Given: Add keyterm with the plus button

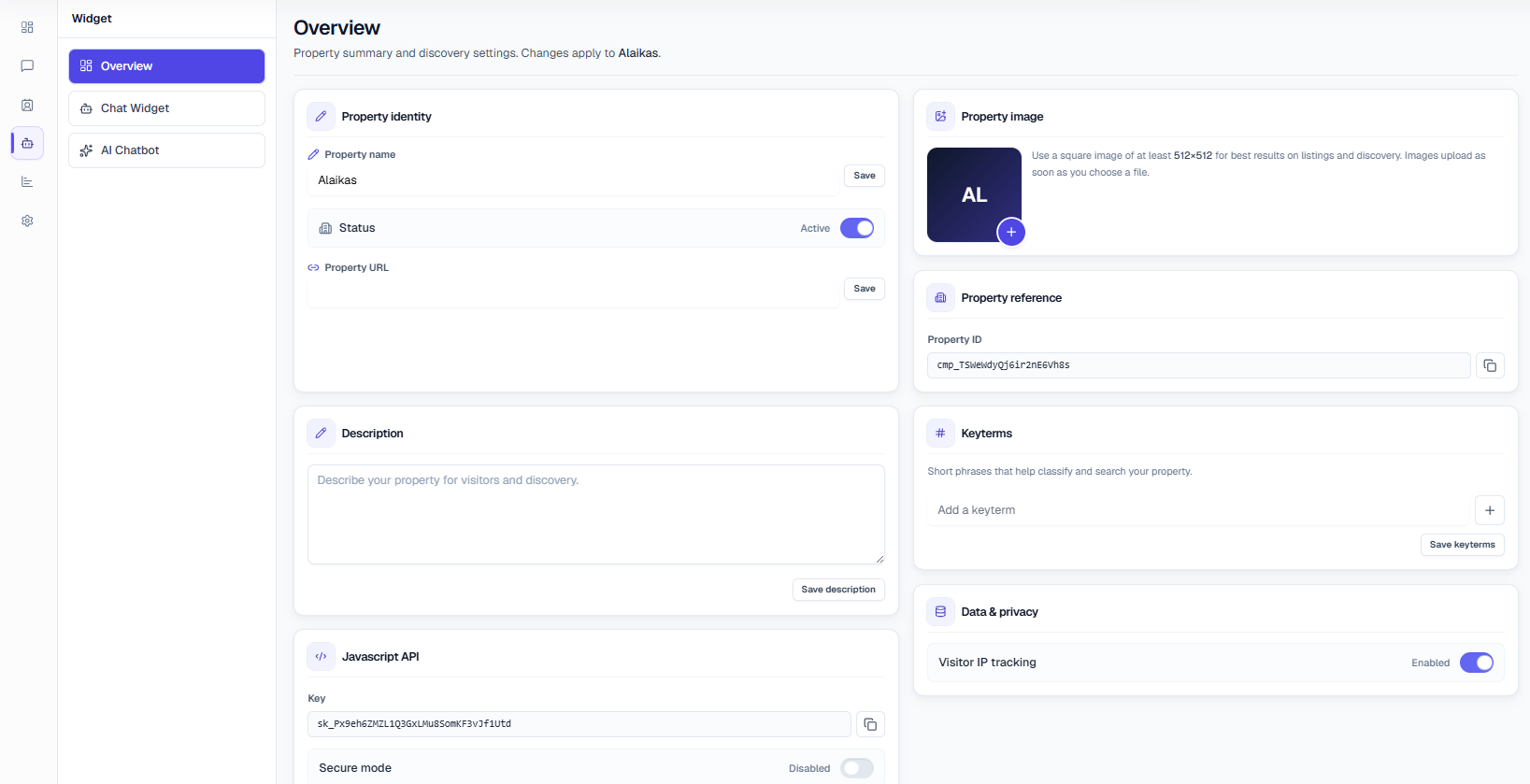Looking at the screenshot, I should coord(1490,510).
